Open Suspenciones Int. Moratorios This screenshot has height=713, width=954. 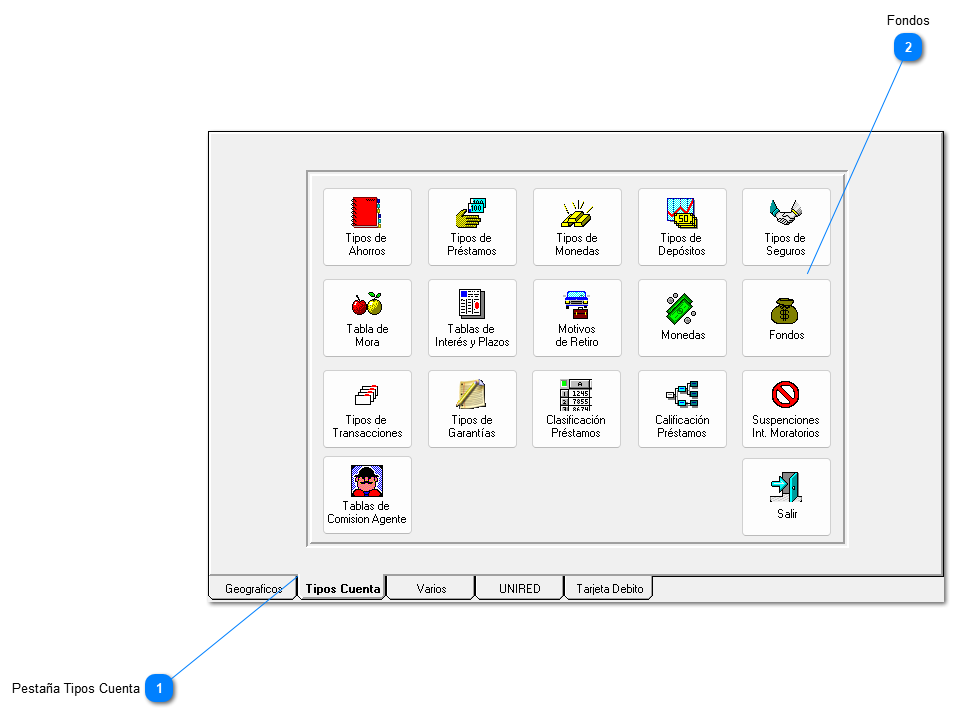(x=786, y=408)
